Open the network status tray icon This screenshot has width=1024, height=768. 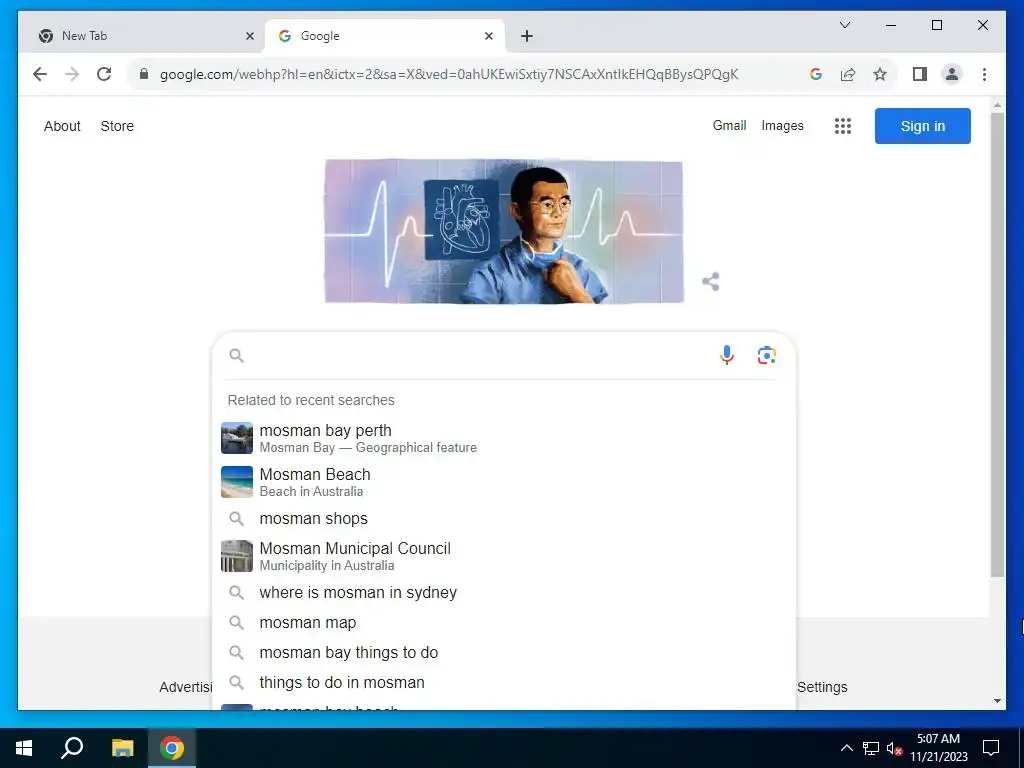pos(871,748)
